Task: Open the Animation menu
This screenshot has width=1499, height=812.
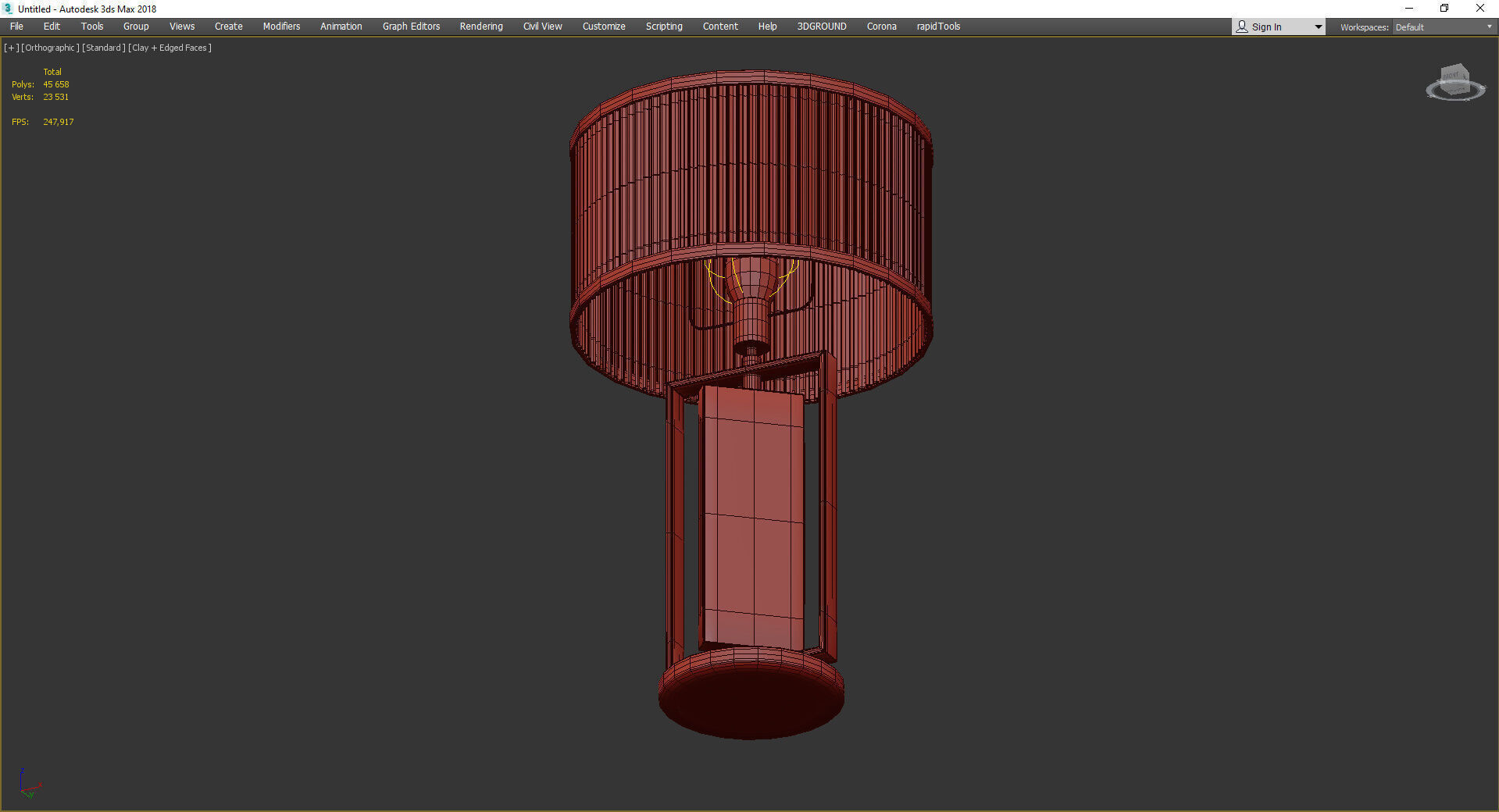Action: tap(341, 27)
